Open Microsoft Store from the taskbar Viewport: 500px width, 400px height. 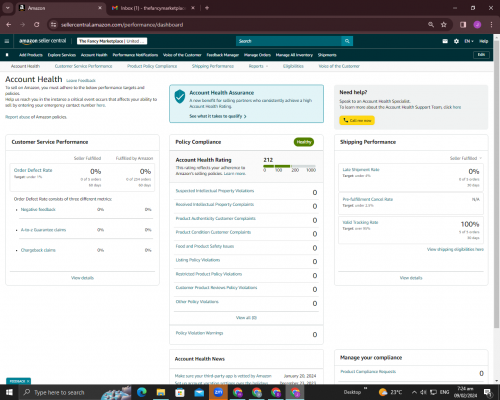(x=180, y=392)
